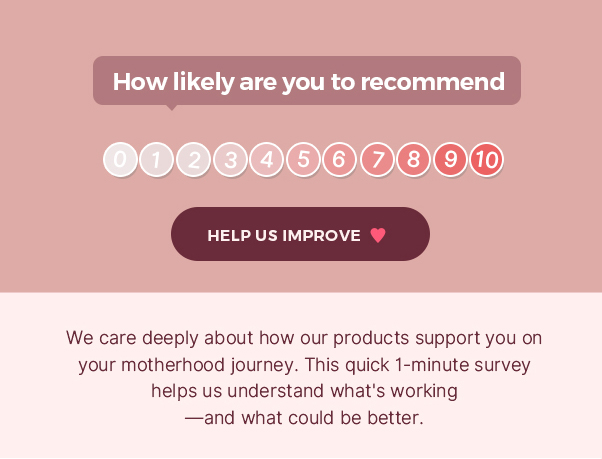Click 'helps us understand what's working' line

tap(304, 391)
